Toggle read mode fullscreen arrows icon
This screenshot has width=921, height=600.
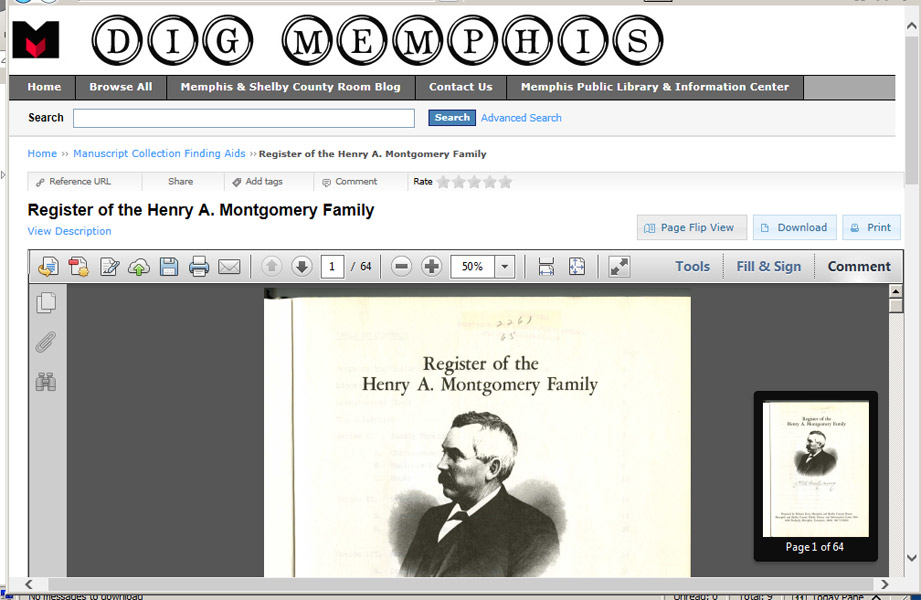(x=619, y=267)
